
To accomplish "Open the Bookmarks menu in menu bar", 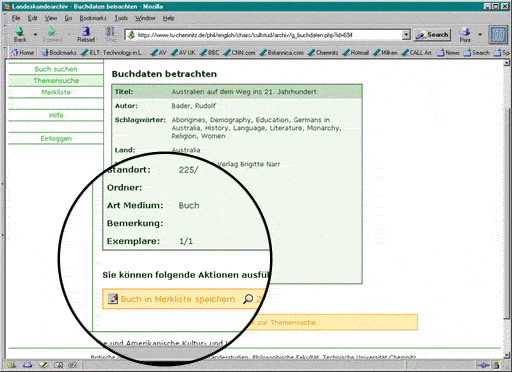I will 93,18.
